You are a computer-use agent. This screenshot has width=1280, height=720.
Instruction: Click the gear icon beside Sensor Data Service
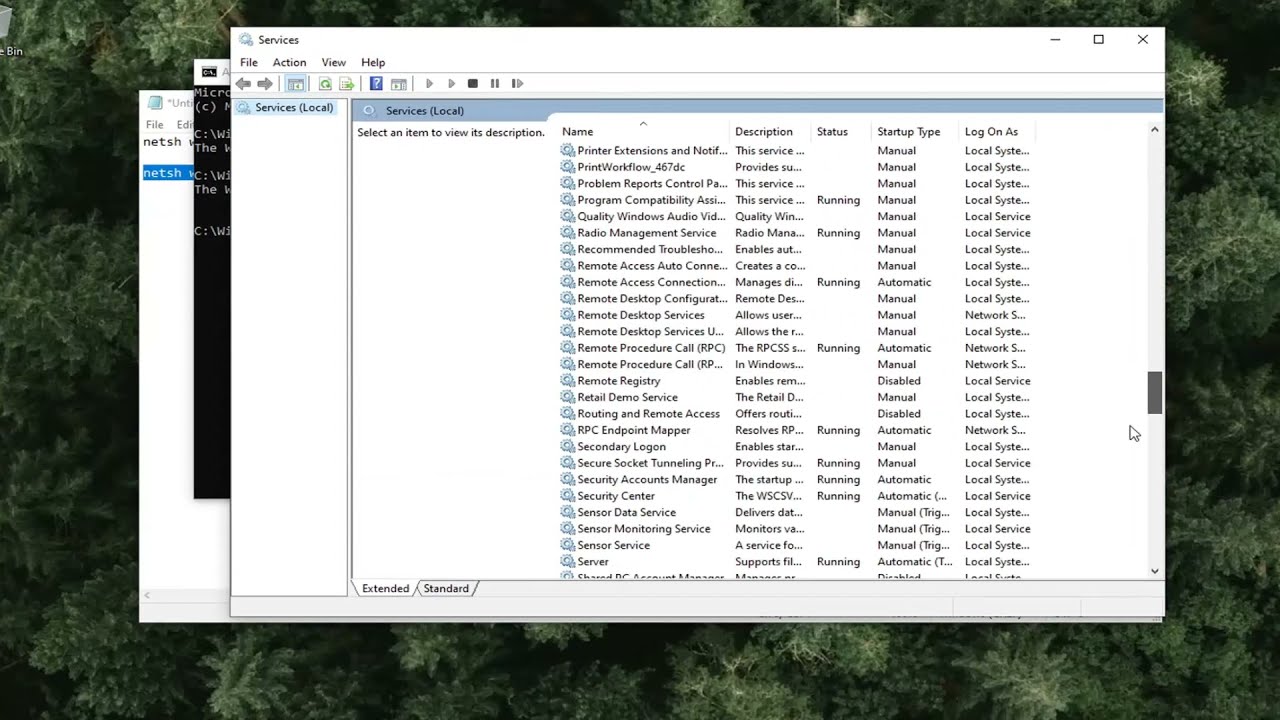[568, 513]
